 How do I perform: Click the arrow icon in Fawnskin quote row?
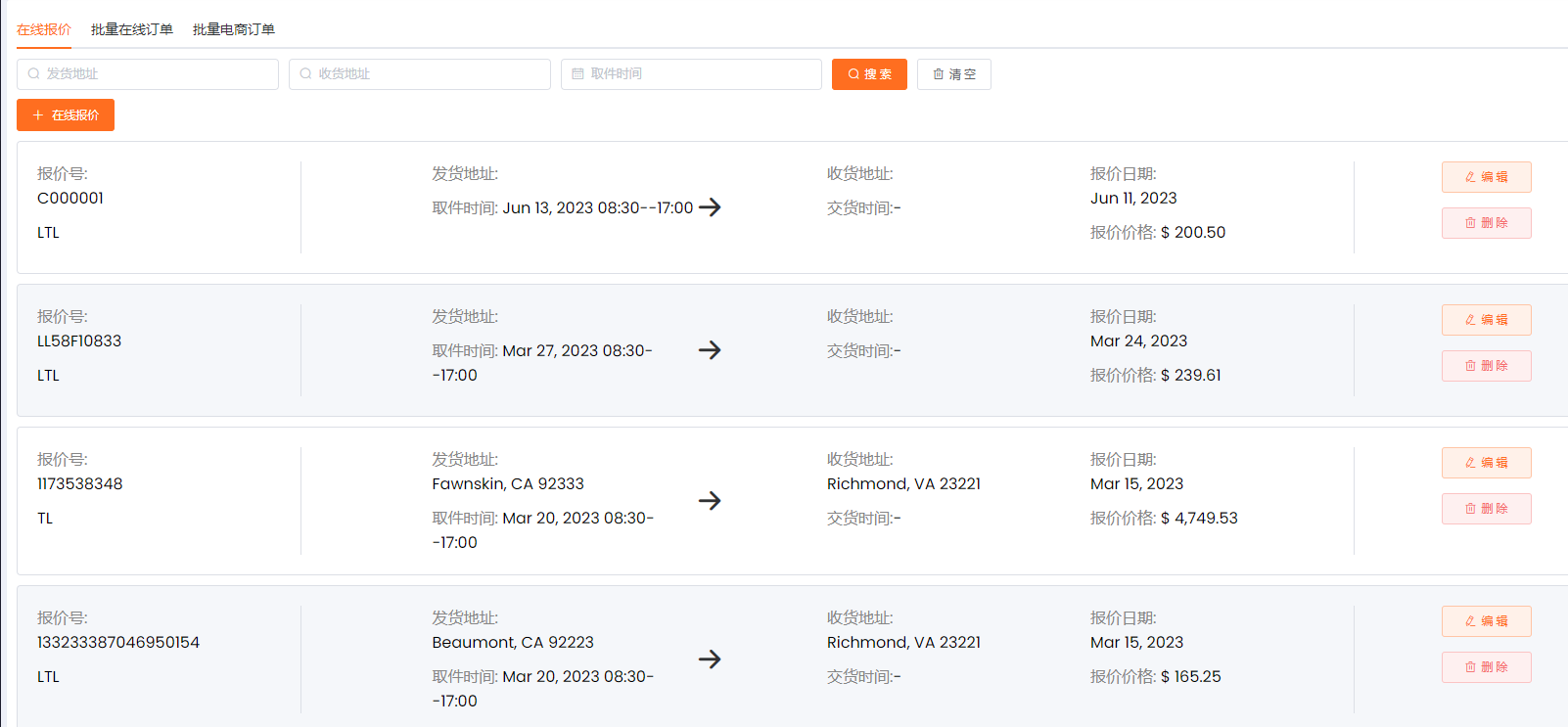pos(710,501)
